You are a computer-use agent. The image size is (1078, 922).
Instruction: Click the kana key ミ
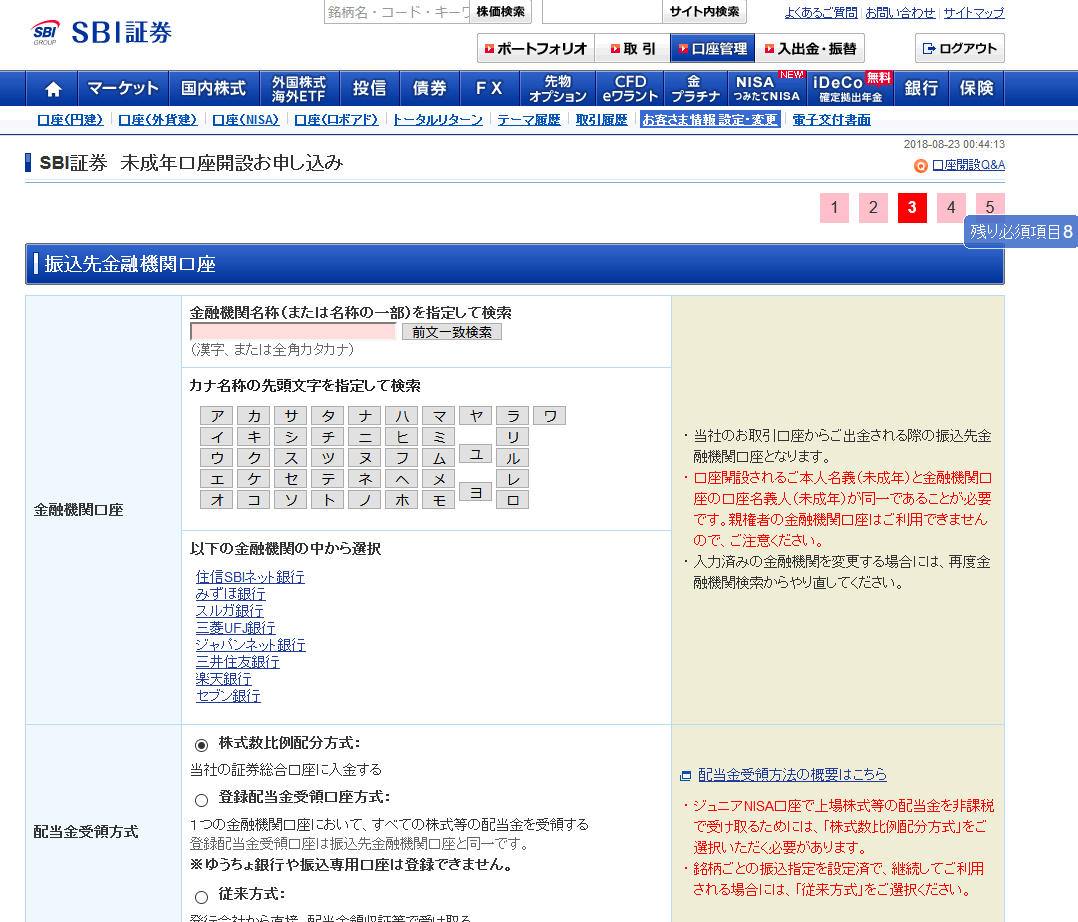point(439,437)
